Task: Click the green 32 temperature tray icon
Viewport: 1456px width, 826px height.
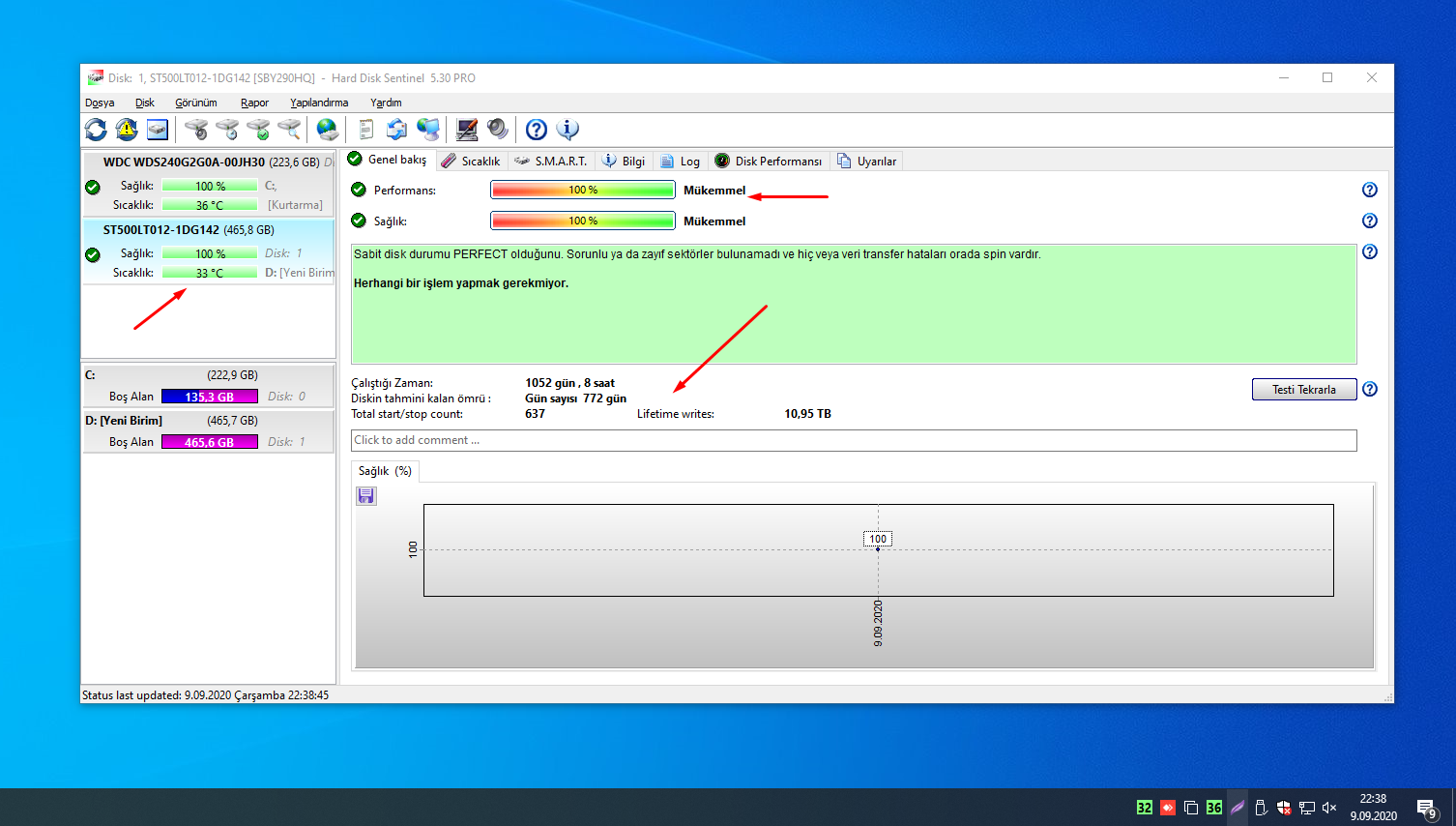Action: (1145, 808)
